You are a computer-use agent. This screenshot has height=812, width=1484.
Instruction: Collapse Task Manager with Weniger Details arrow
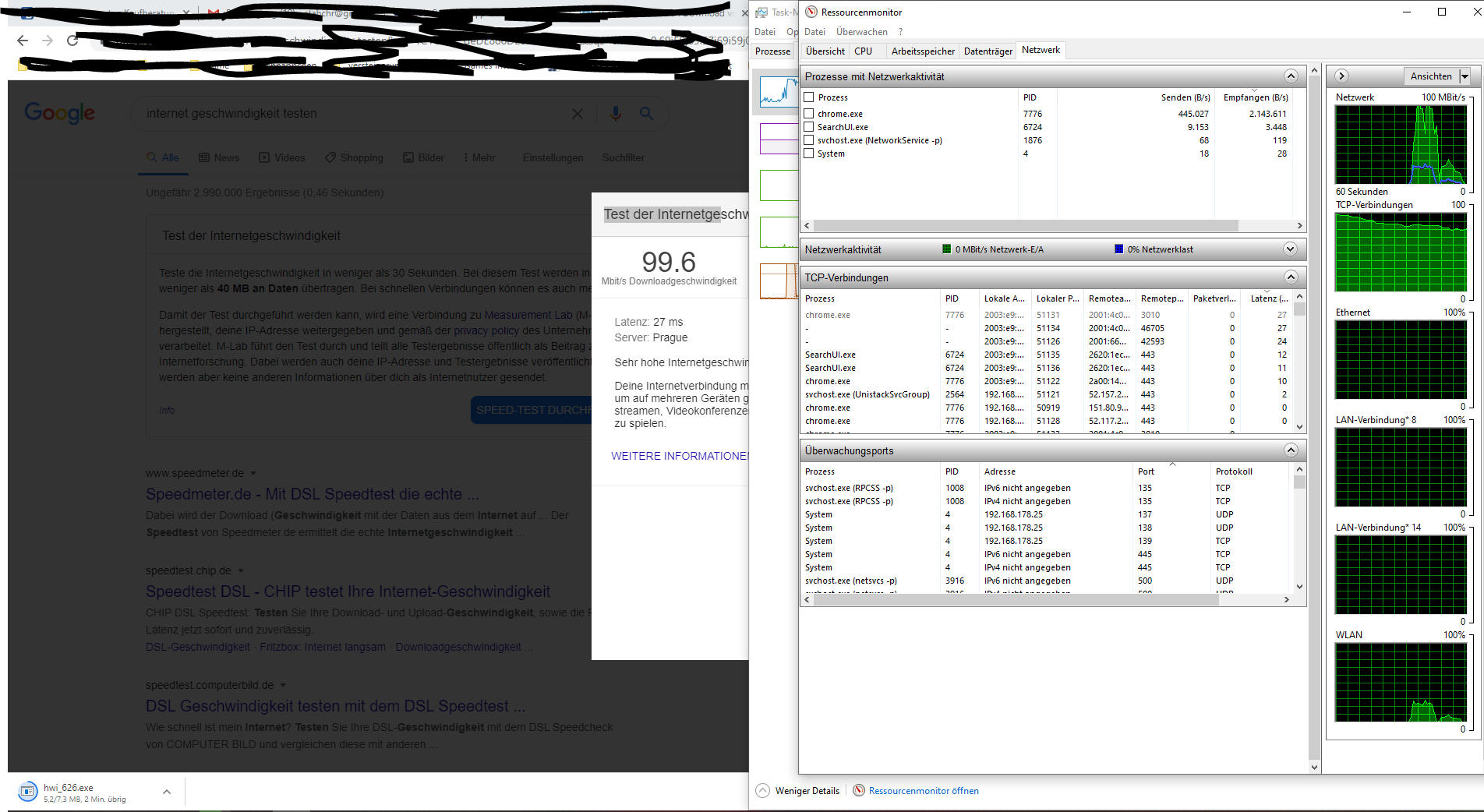762,790
